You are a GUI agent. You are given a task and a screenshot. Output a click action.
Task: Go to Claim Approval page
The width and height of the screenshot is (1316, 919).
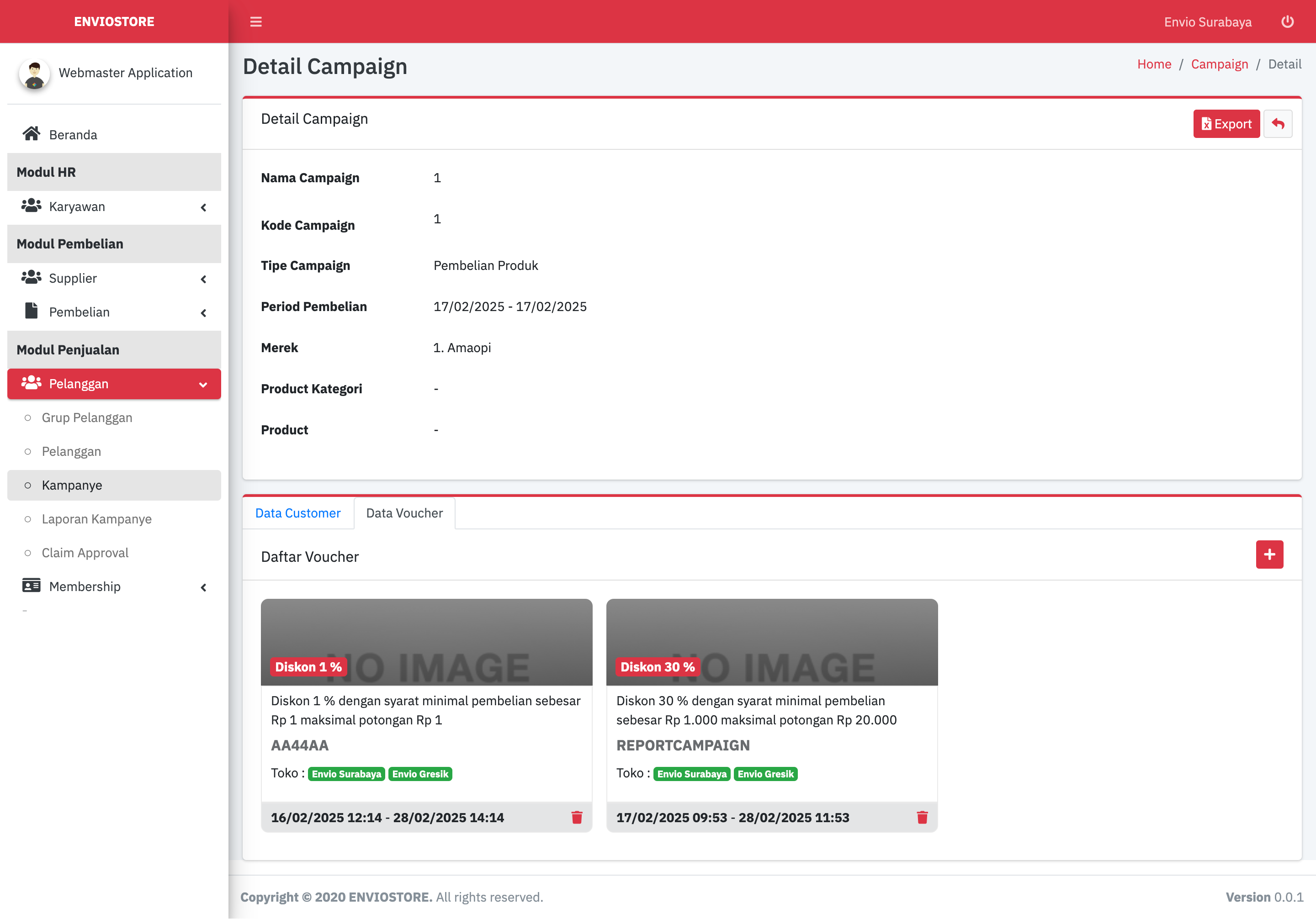pyautogui.click(x=85, y=553)
